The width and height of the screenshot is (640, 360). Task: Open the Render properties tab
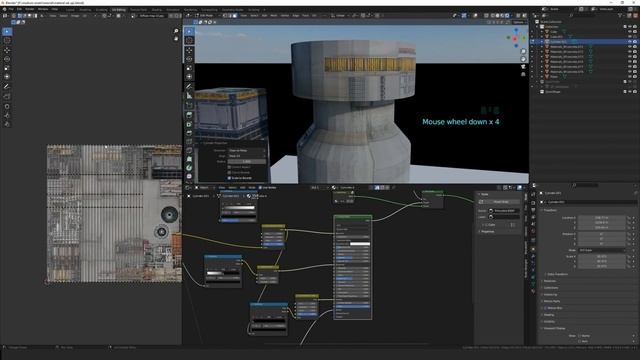pos(533,202)
